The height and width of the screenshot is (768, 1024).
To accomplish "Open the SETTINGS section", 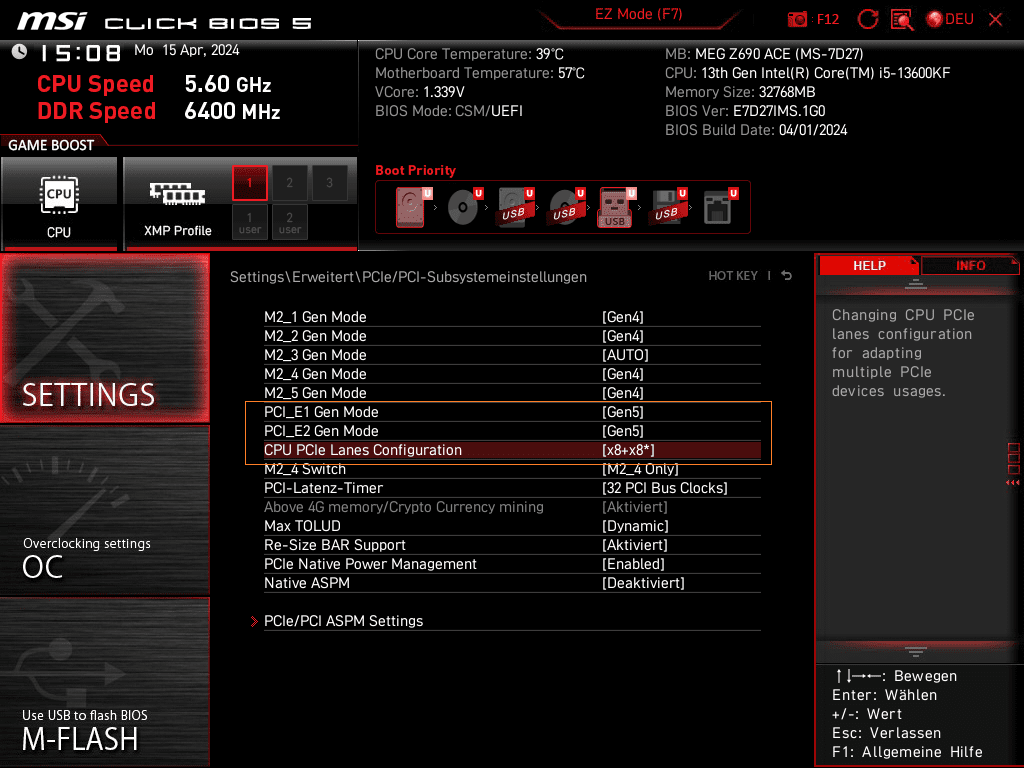I will point(104,338).
